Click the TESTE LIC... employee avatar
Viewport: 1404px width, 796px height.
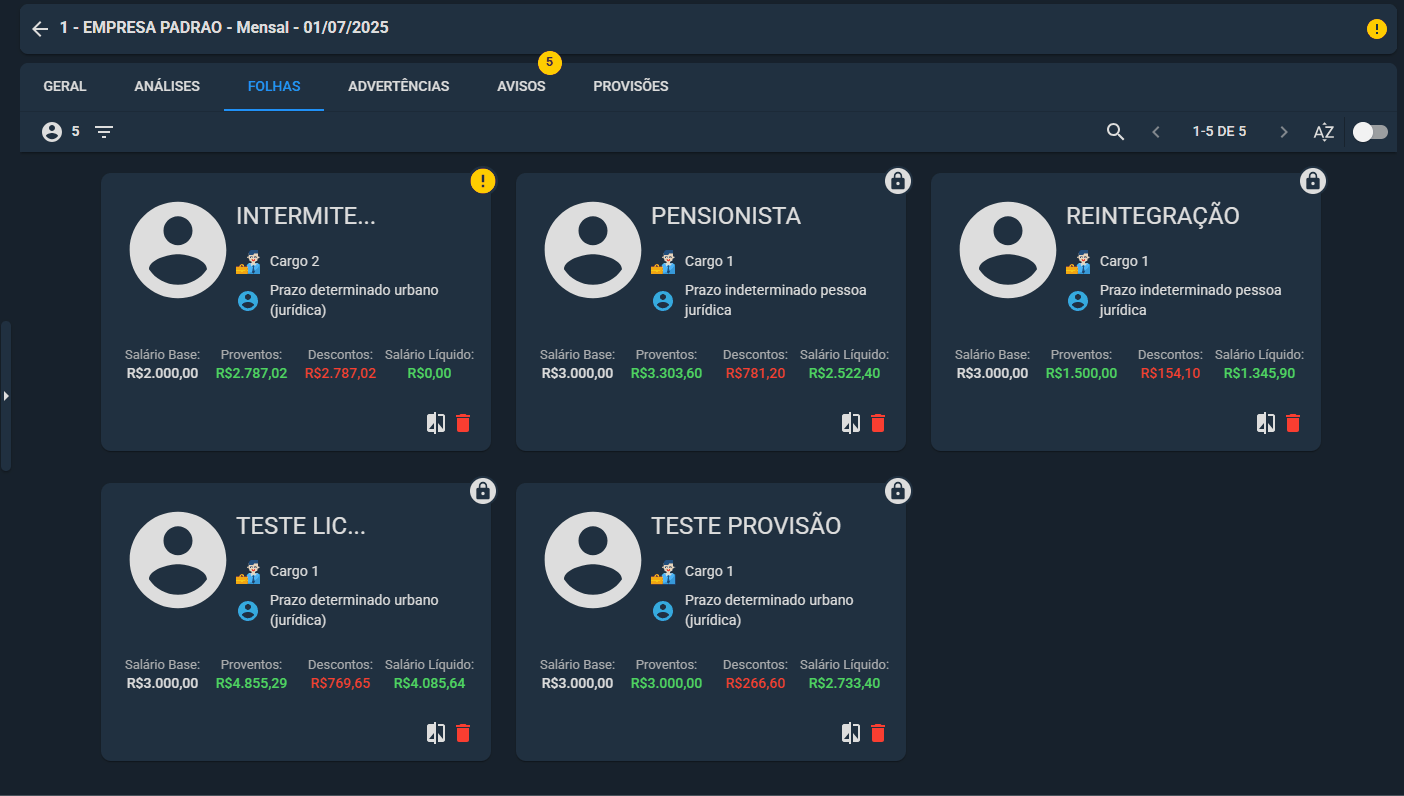178,560
